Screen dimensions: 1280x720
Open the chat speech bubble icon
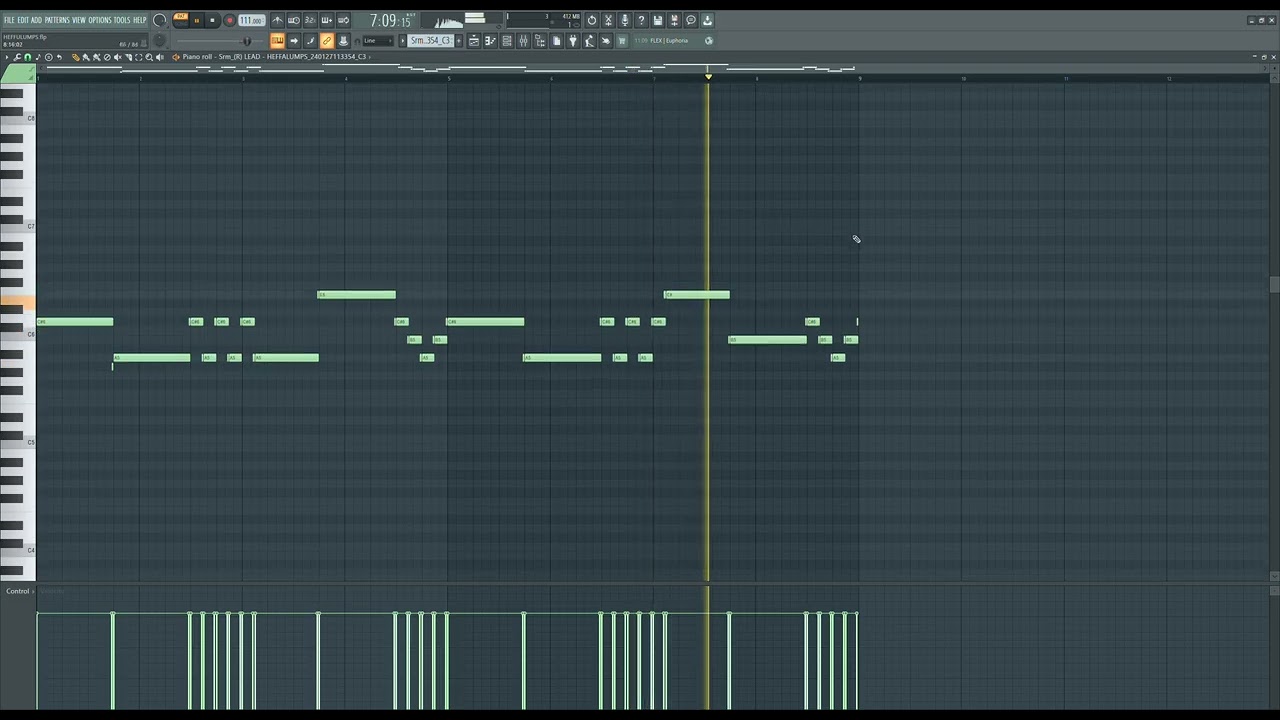click(691, 21)
